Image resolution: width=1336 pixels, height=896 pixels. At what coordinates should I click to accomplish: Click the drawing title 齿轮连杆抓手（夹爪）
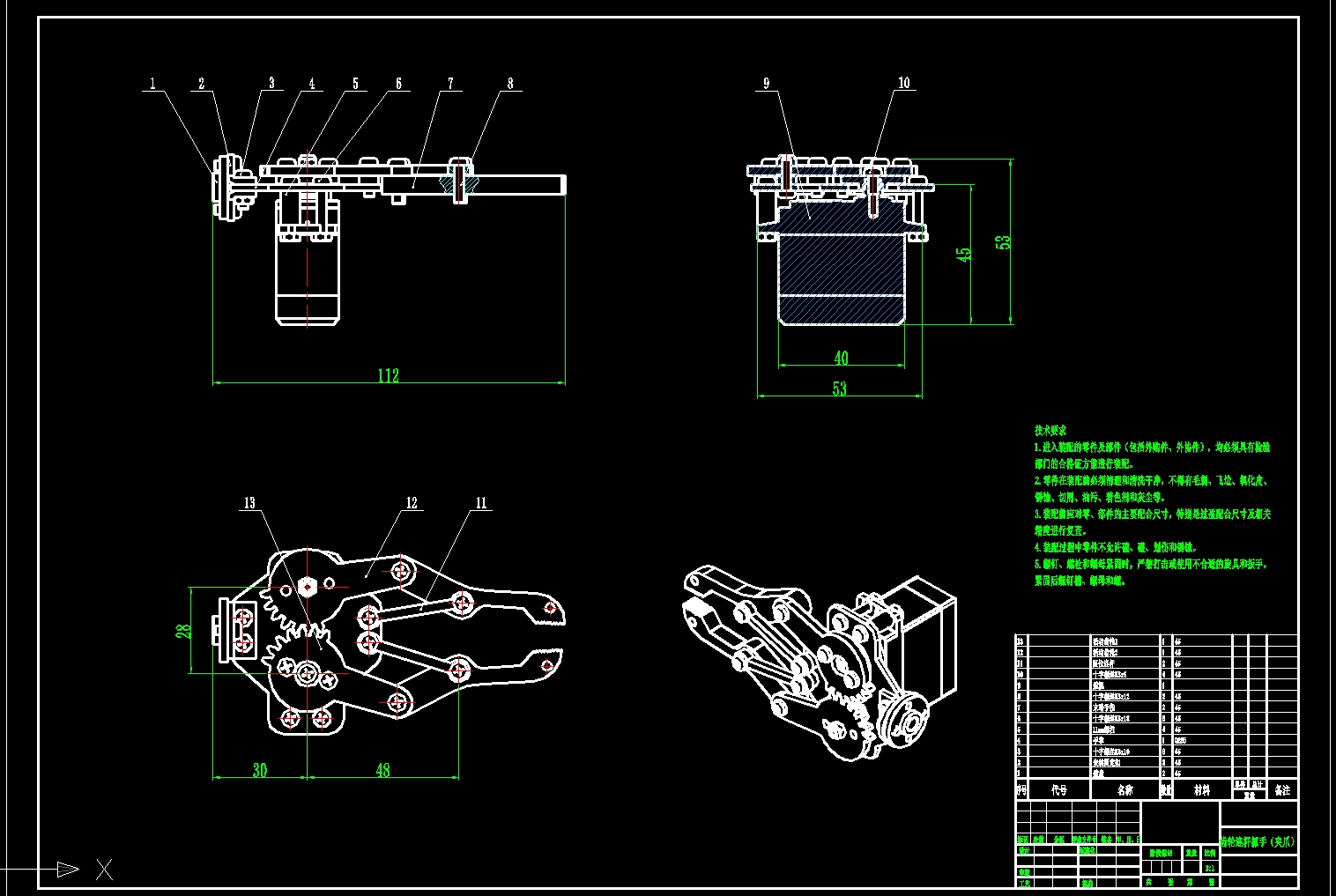(1258, 842)
